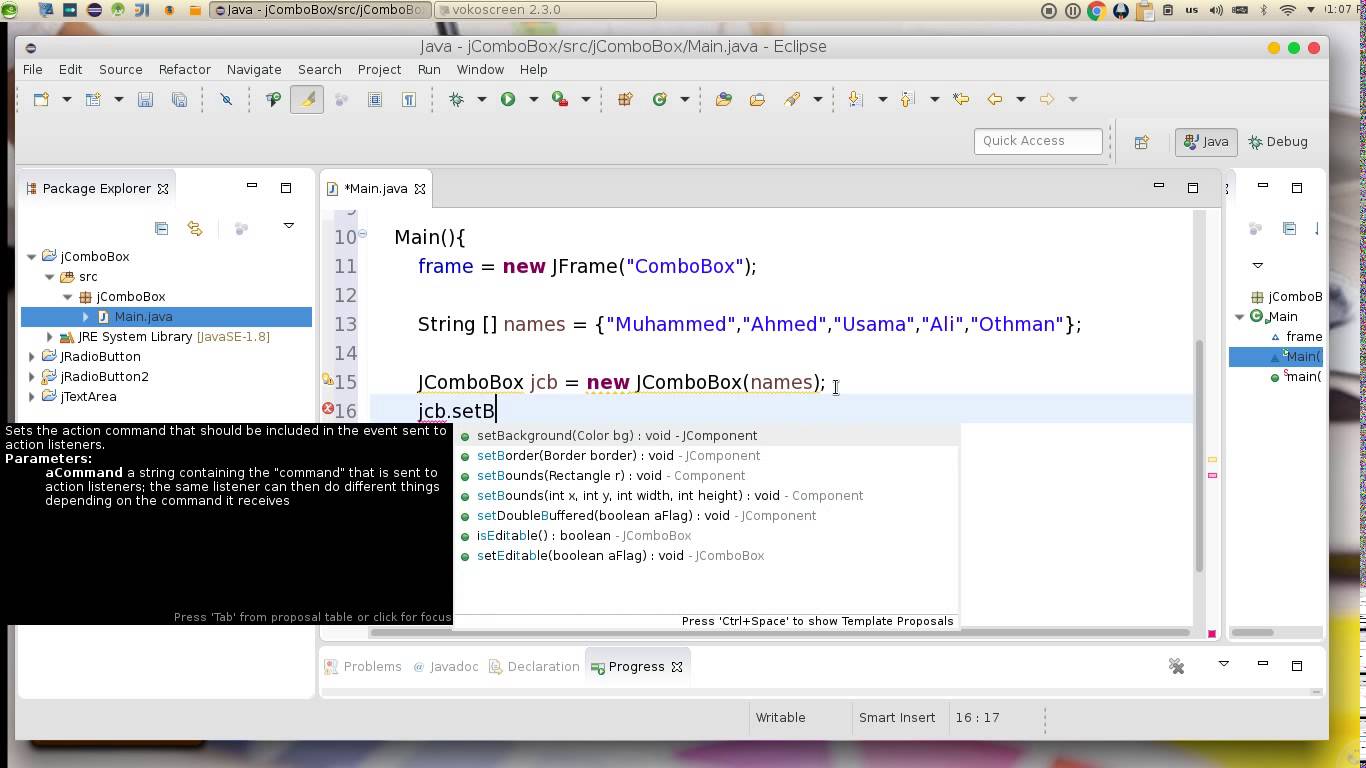1366x768 pixels.
Task: Click the Save All toolbar icon
Action: (x=179, y=99)
